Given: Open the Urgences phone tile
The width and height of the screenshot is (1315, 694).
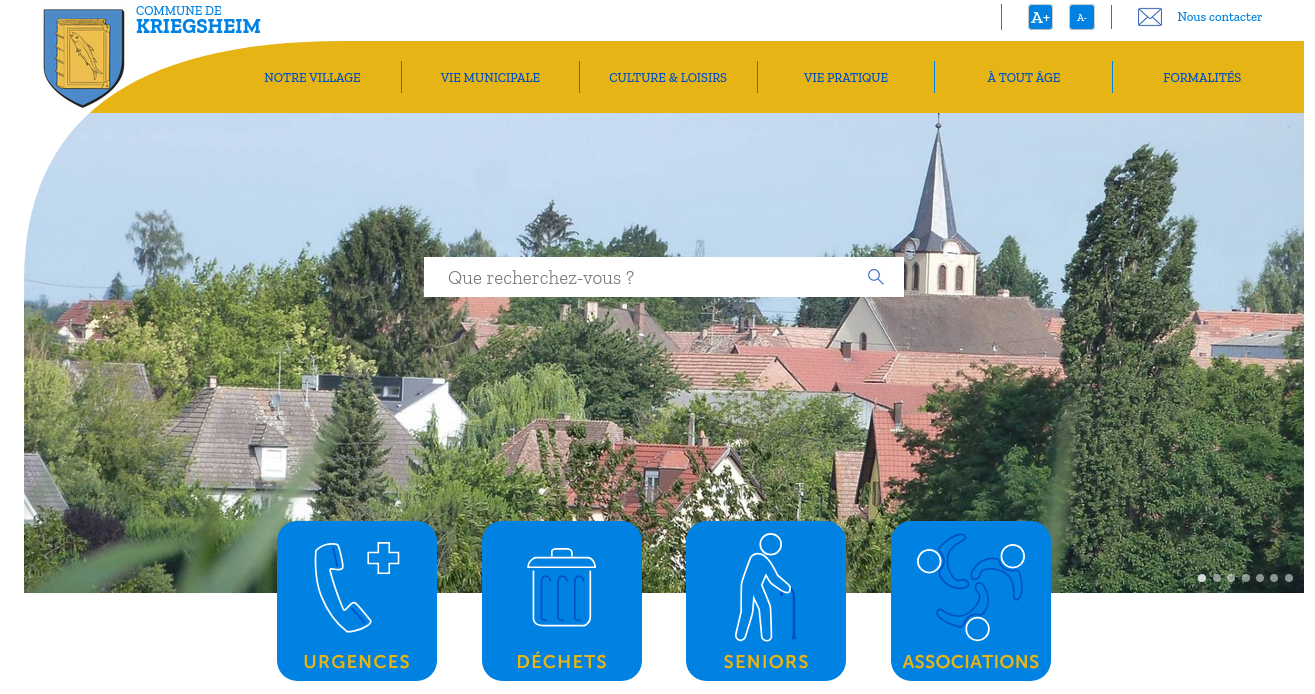Looking at the screenshot, I should [x=357, y=600].
